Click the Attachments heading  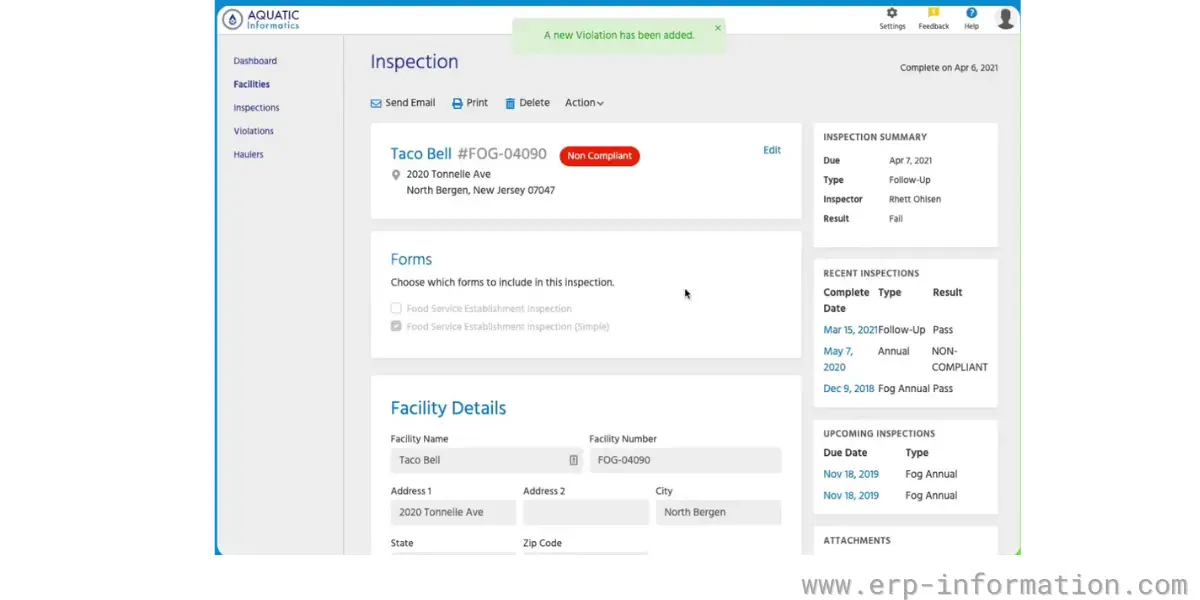857,541
